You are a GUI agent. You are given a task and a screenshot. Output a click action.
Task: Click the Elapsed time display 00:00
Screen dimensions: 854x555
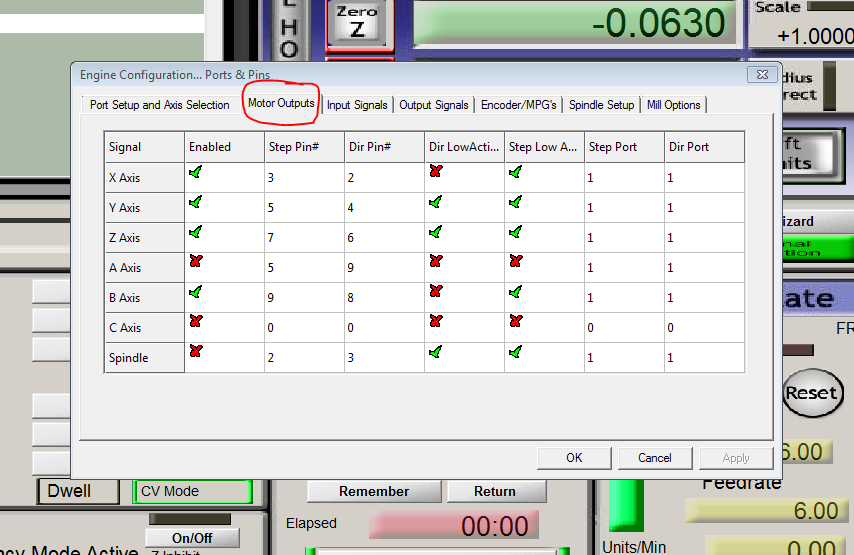(x=454, y=524)
